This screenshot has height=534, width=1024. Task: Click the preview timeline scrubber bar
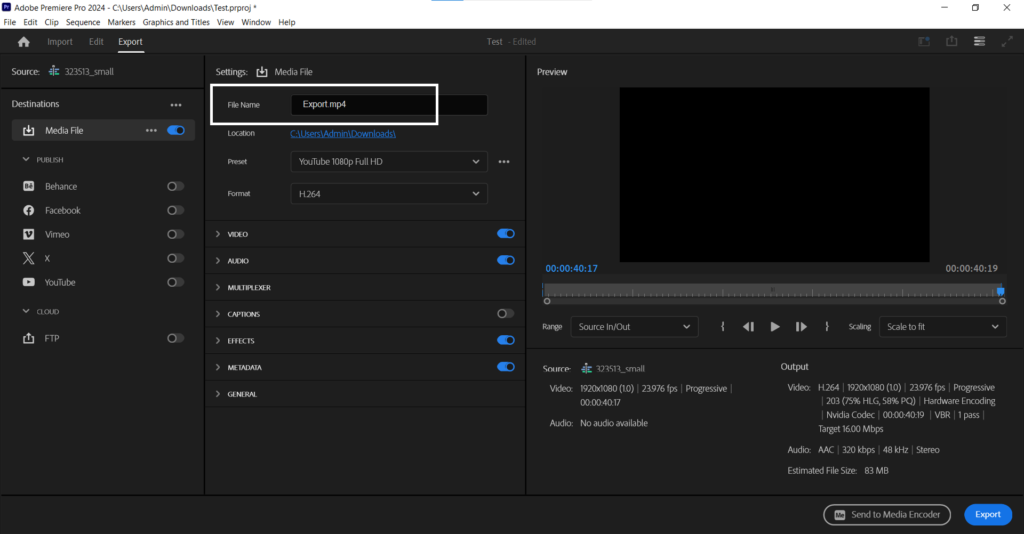pos(773,291)
